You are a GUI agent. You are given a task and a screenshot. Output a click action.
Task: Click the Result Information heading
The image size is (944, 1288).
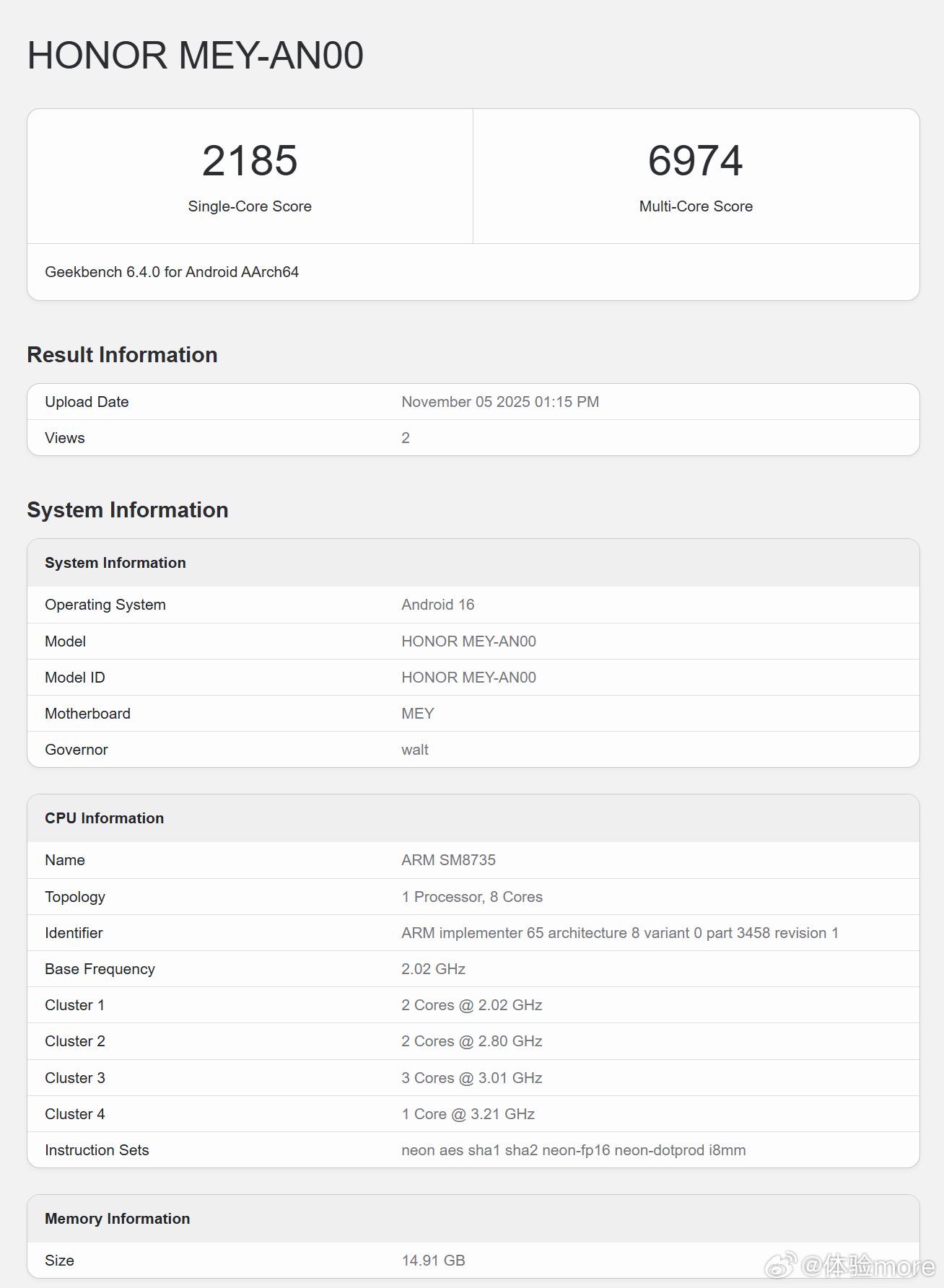(122, 355)
